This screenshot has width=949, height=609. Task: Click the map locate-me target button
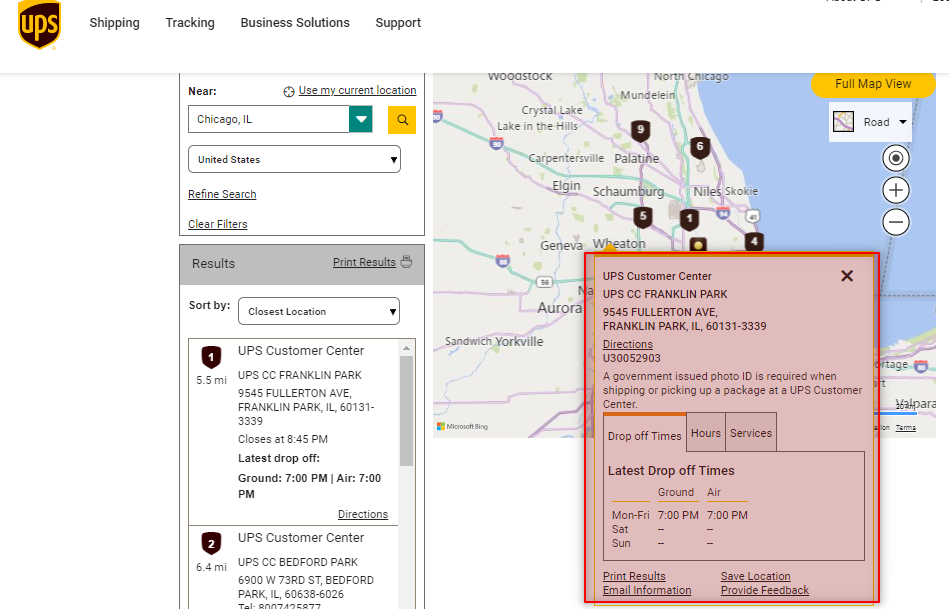896,159
